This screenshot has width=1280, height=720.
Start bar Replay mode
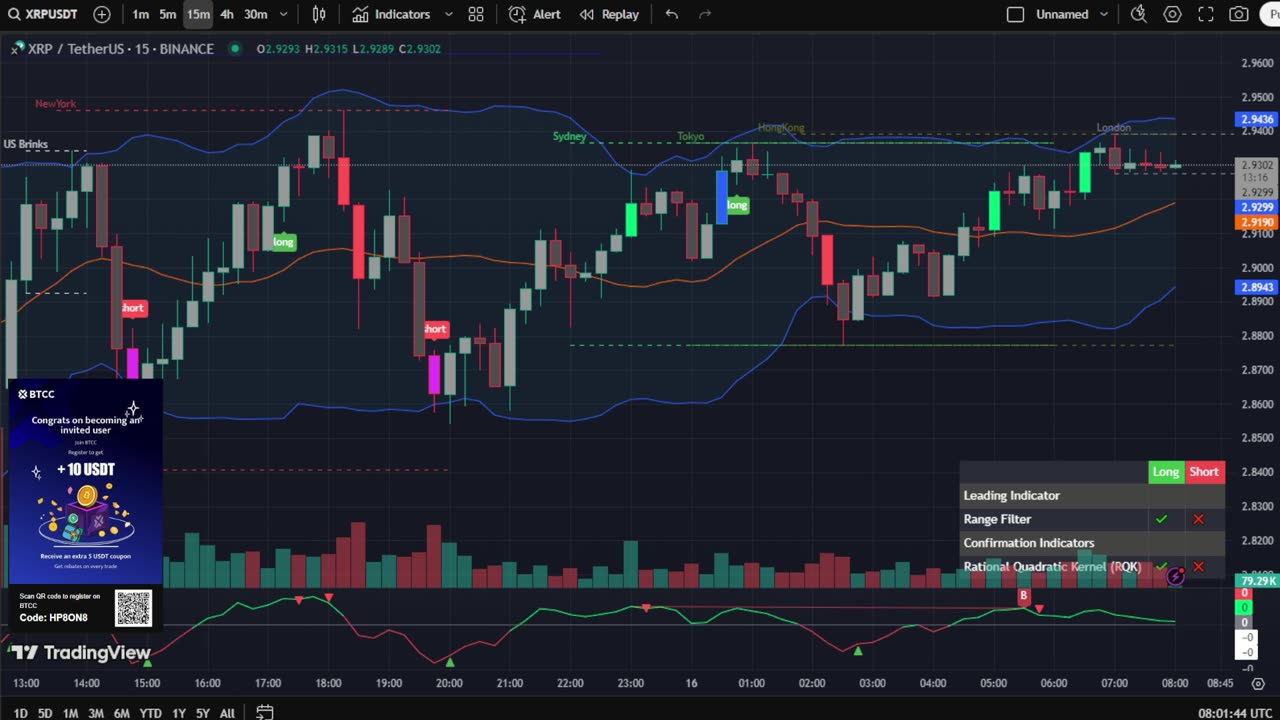(609, 14)
